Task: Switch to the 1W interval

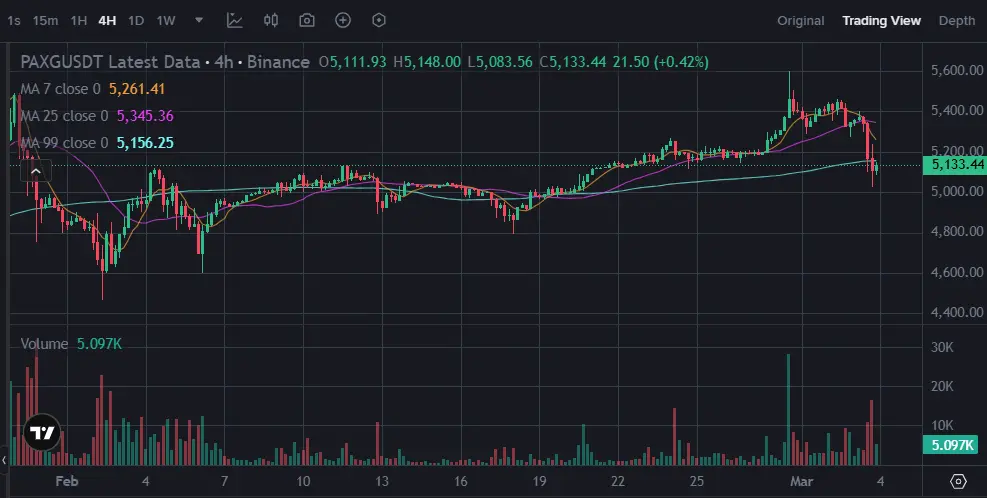Action: coord(166,21)
